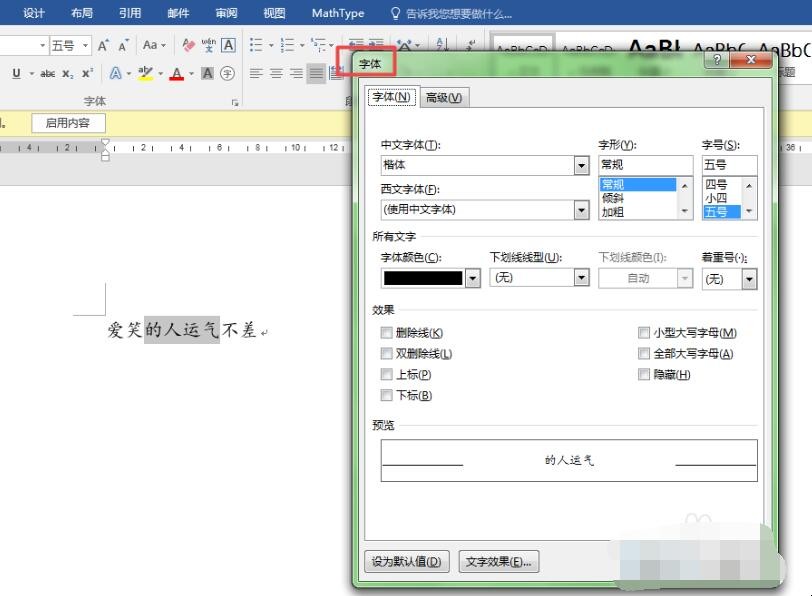Screen dimensions: 812x596
Task: Click the grow font size icon
Action: [103, 46]
